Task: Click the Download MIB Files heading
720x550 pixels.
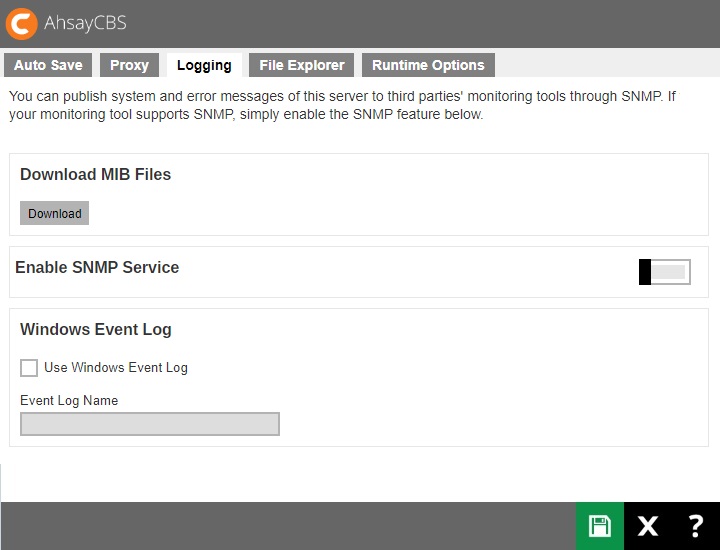Action: tap(95, 174)
